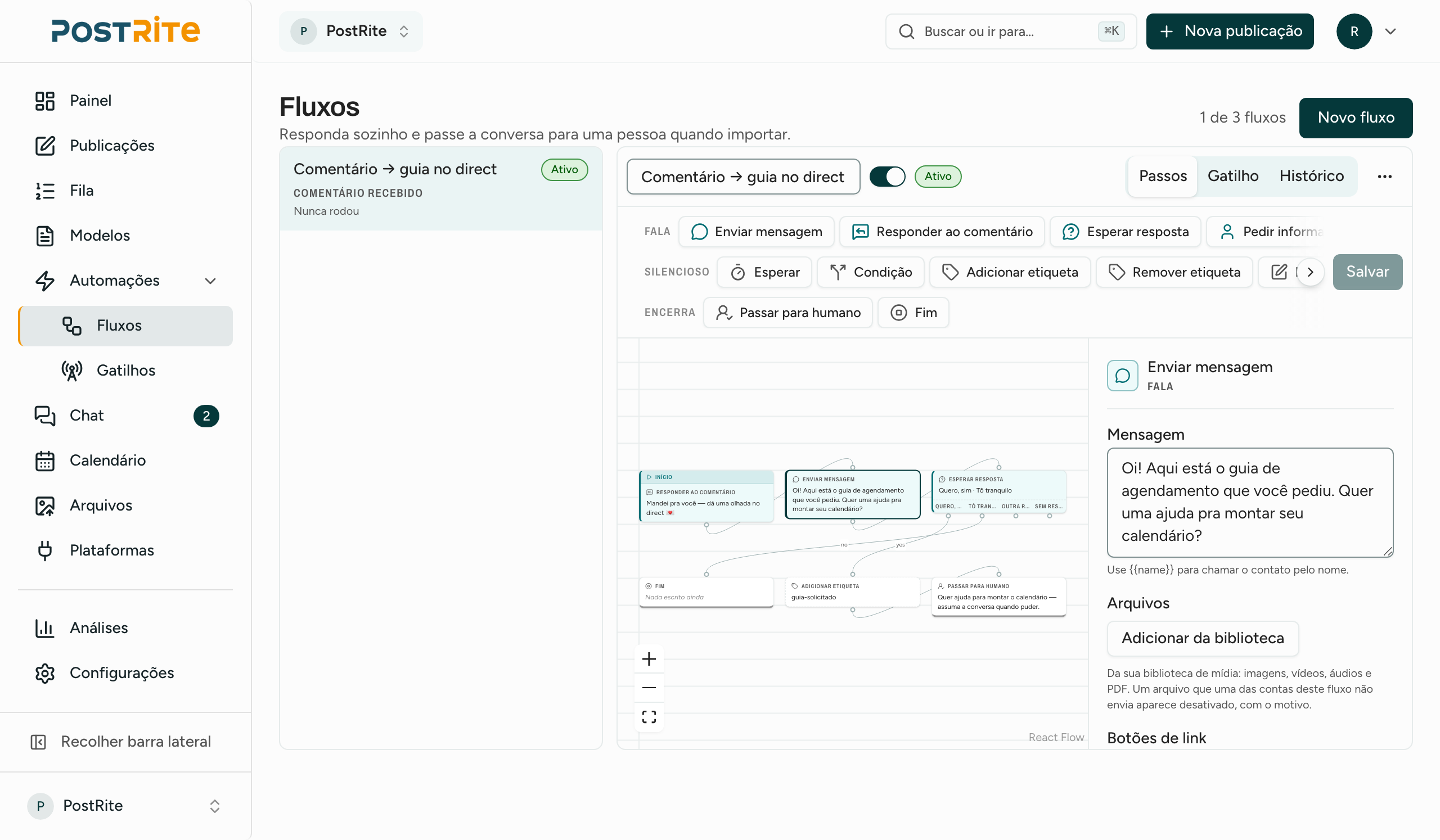Click Adicionar da biblioteca

click(1203, 638)
